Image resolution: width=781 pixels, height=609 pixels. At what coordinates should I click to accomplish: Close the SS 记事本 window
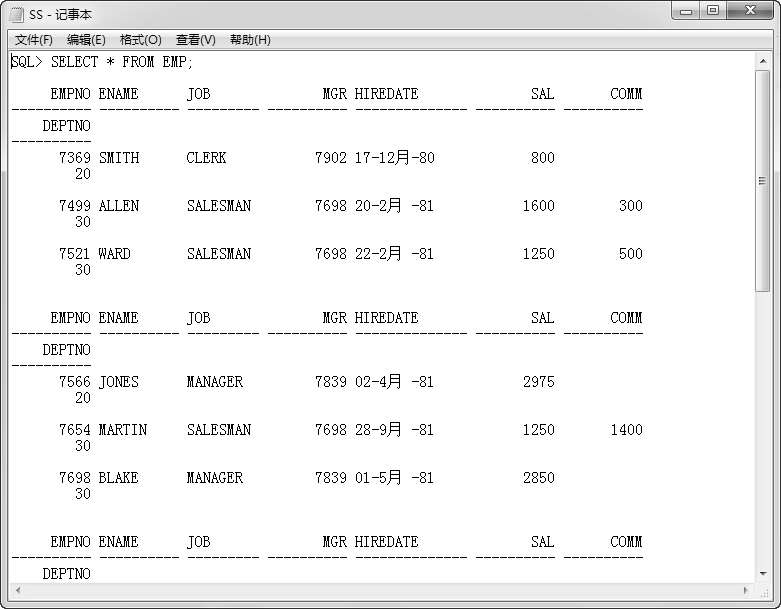(750, 11)
